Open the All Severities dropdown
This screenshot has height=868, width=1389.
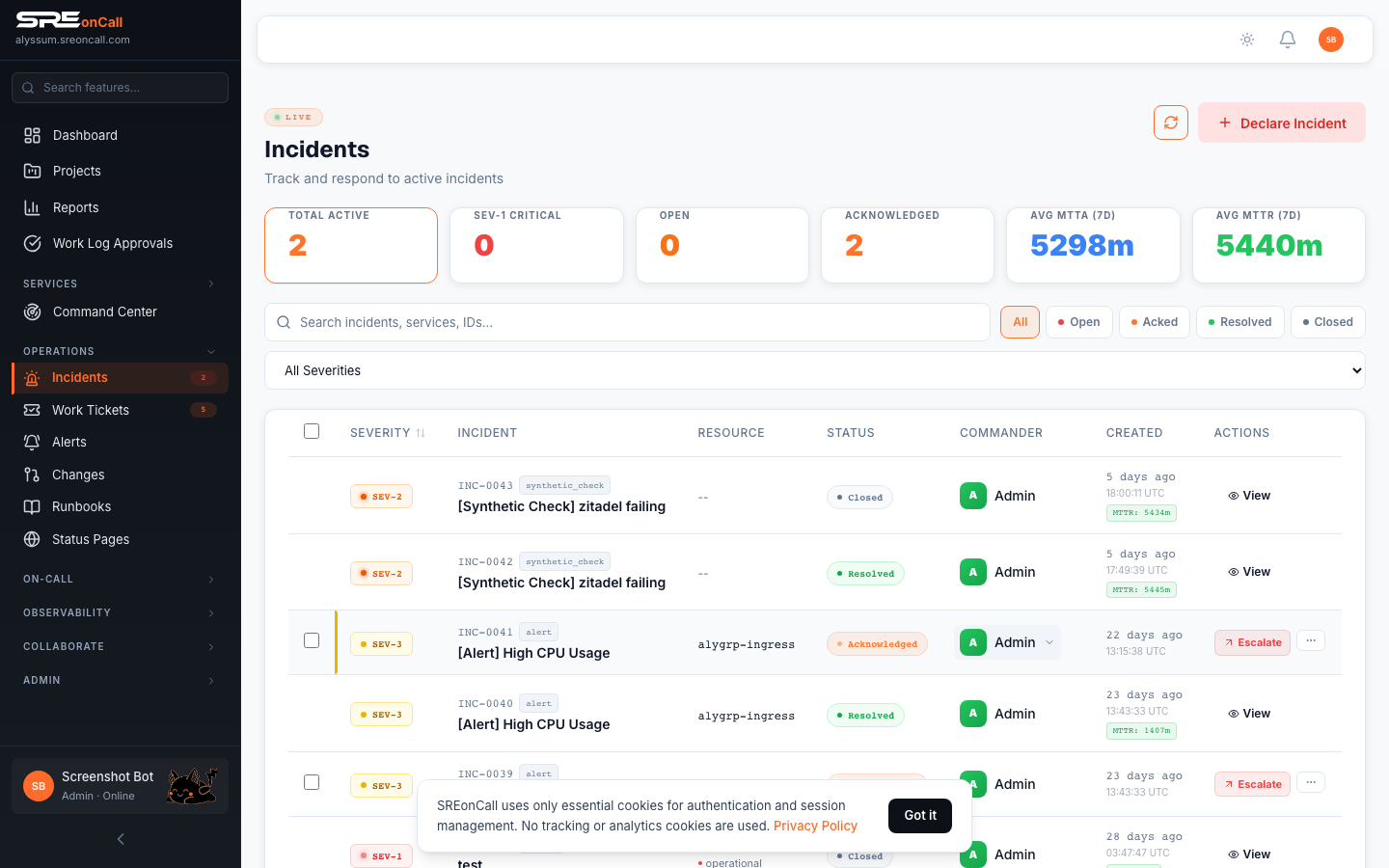tap(814, 370)
